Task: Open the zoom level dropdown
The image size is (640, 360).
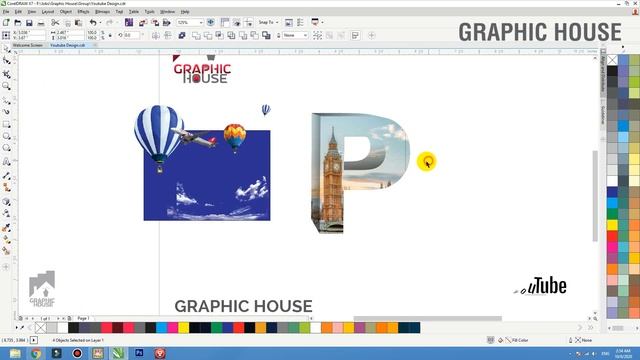Action: click(200, 23)
